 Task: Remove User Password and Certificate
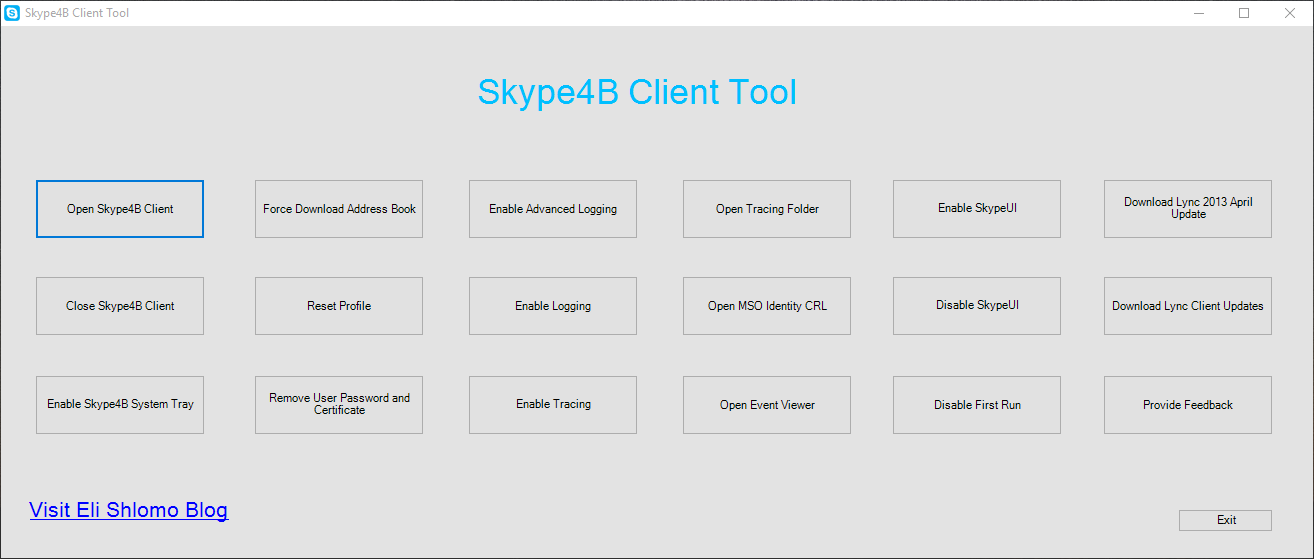pos(339,405)
